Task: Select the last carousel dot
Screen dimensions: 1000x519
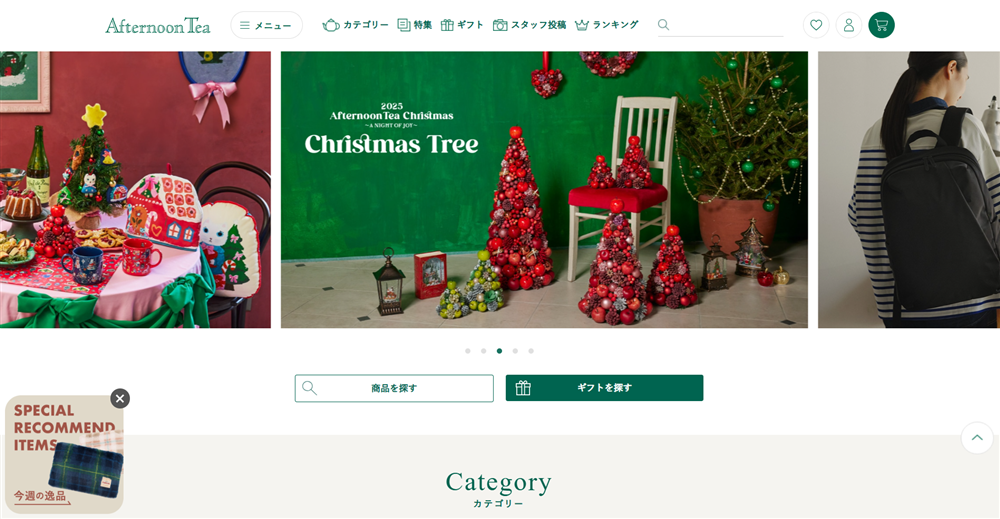Action: [531, 351]
